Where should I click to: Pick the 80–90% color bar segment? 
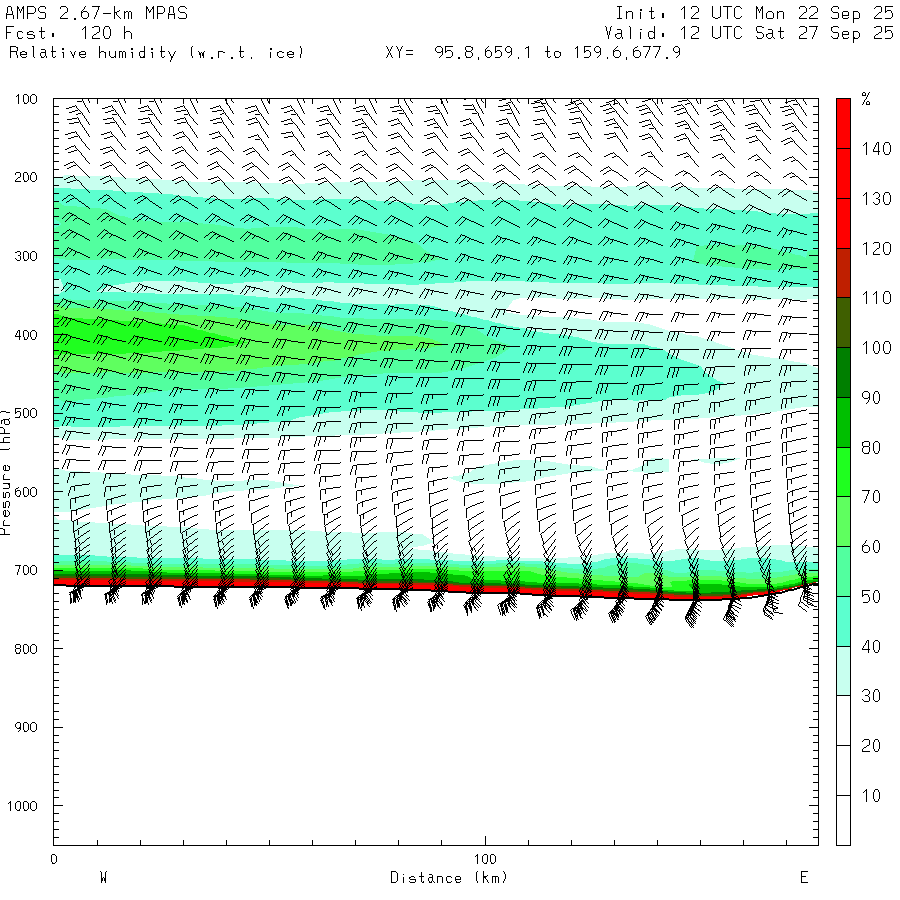click(x=843, y=422)
